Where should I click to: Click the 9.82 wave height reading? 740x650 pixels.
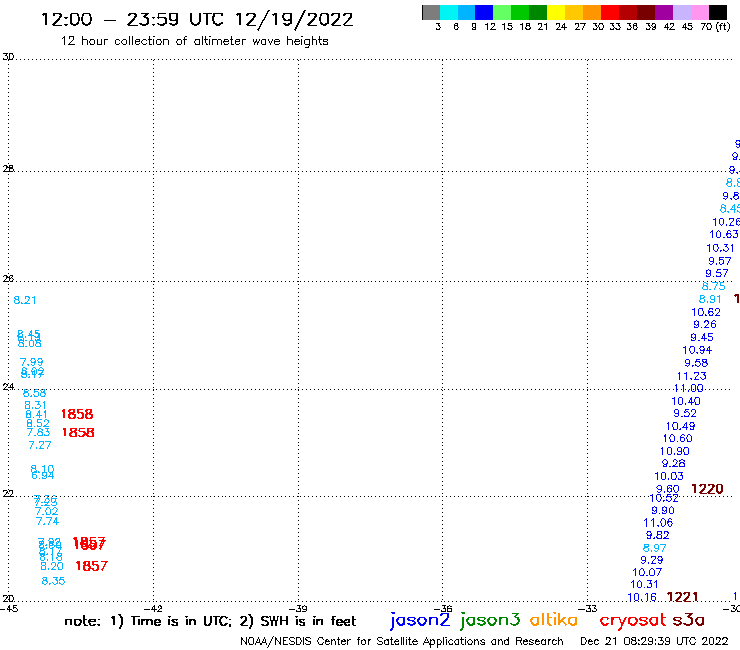(657, 535)
